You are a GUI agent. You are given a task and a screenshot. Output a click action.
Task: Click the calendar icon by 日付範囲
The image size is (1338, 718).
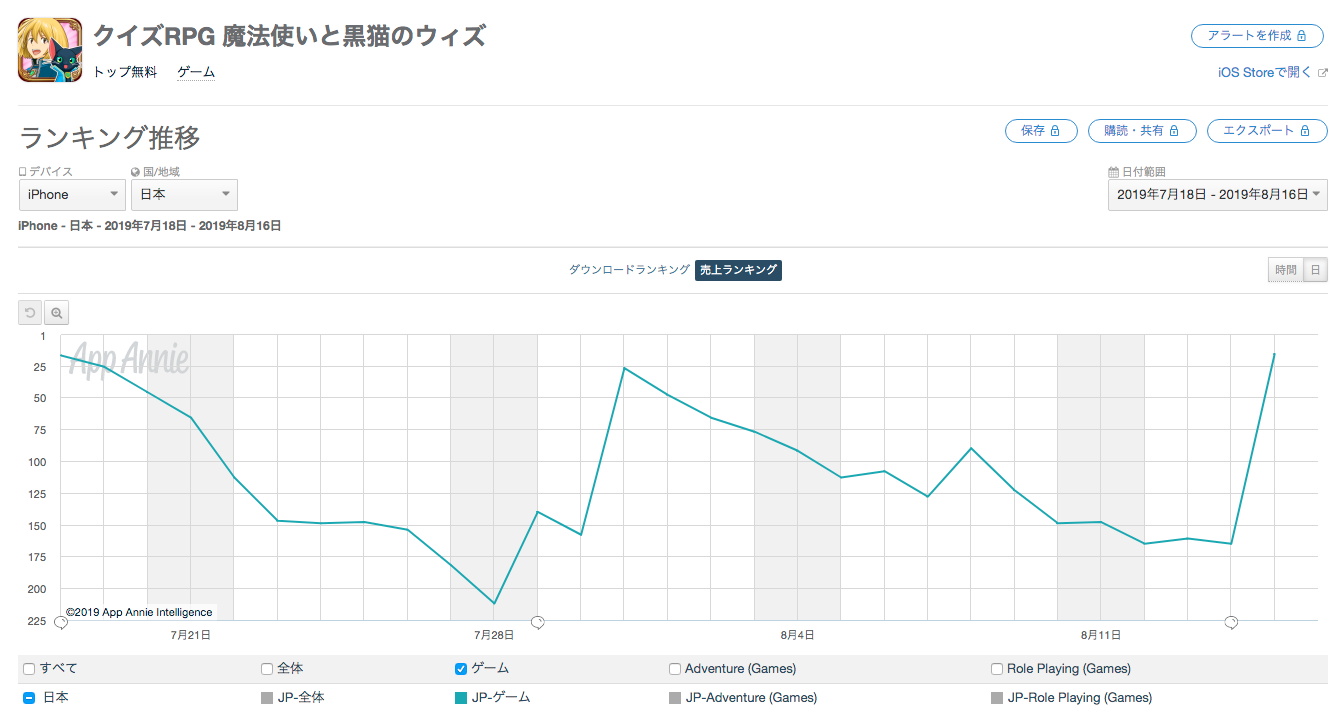tap(1113, 172)
